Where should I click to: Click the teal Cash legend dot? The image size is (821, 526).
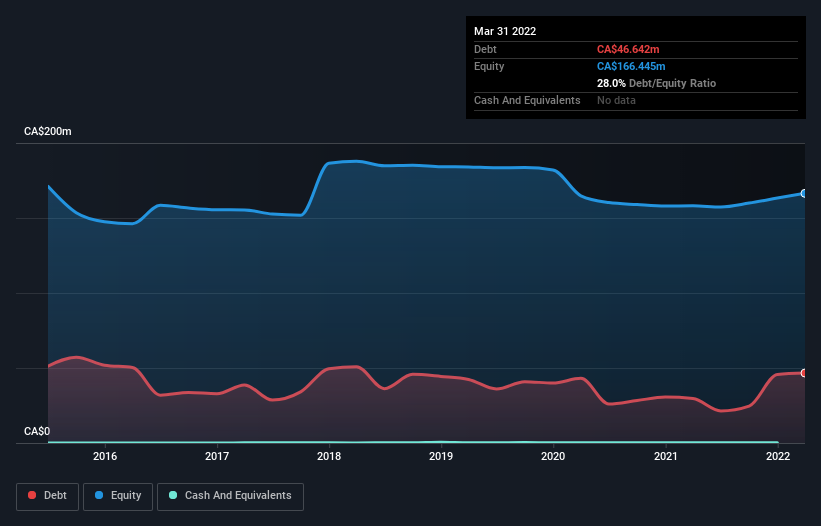point(173,495)
